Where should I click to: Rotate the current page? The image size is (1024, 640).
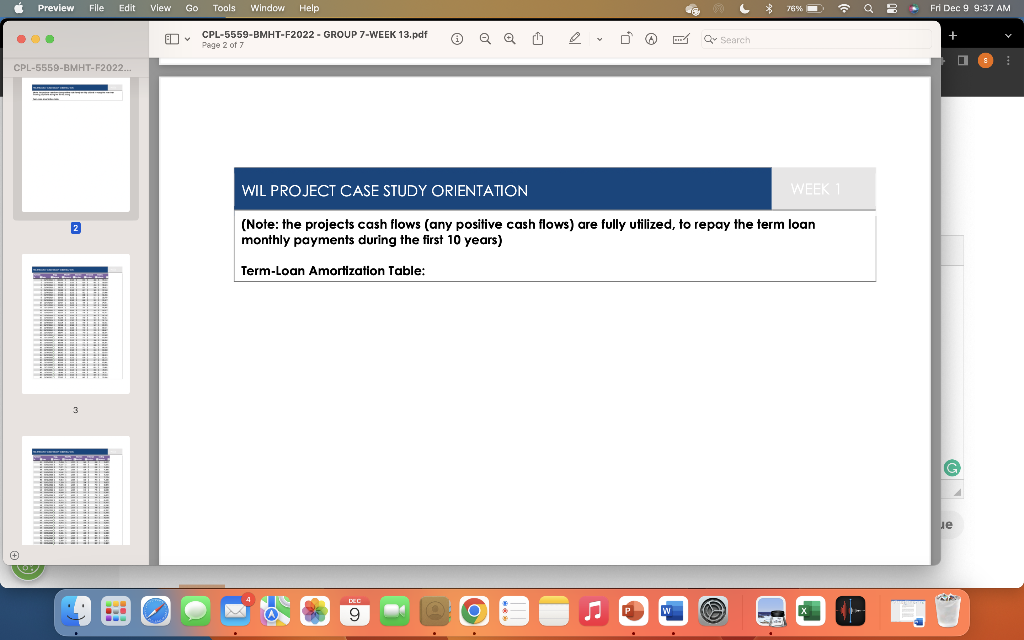pyautogui.click(x=627, y=39)
